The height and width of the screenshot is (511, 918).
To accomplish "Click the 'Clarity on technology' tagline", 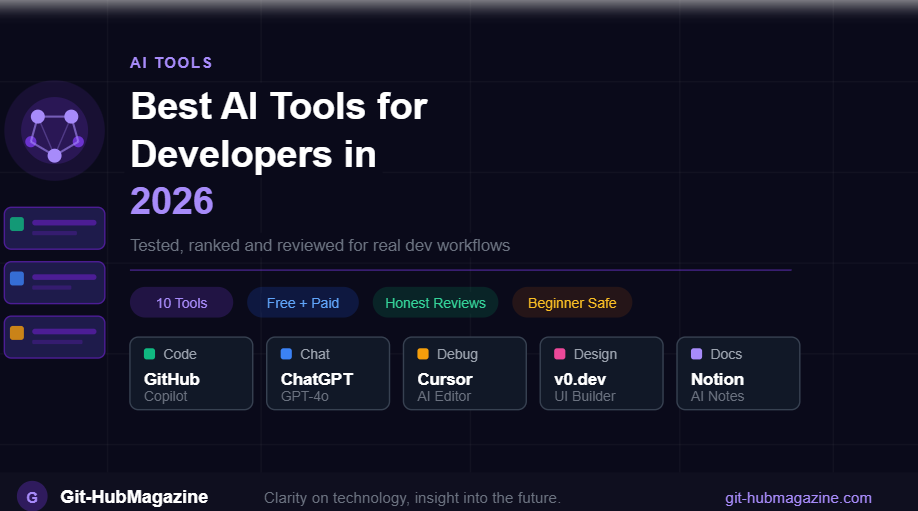I will pyautogui.click(x=412, y=498).
